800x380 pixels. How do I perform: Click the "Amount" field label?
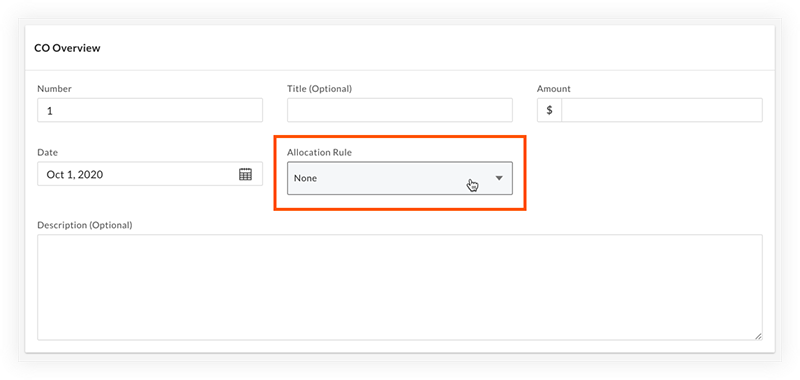554,89
